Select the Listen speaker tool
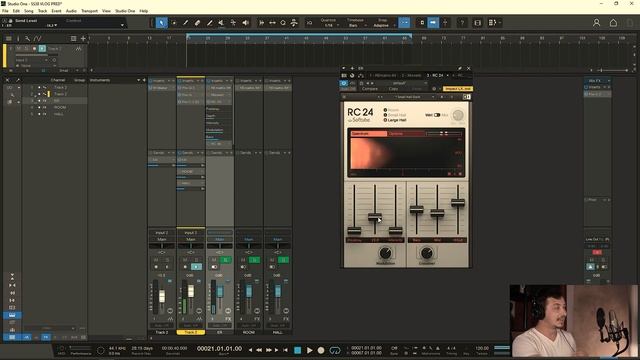 (x=245, y=23)
